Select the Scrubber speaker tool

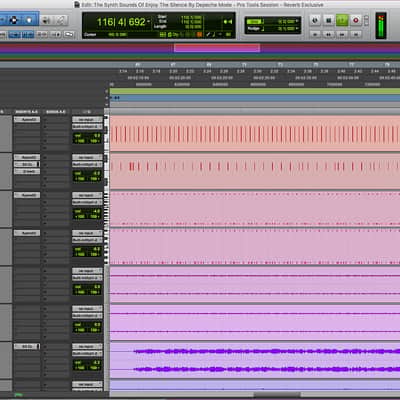click(46, 21)
